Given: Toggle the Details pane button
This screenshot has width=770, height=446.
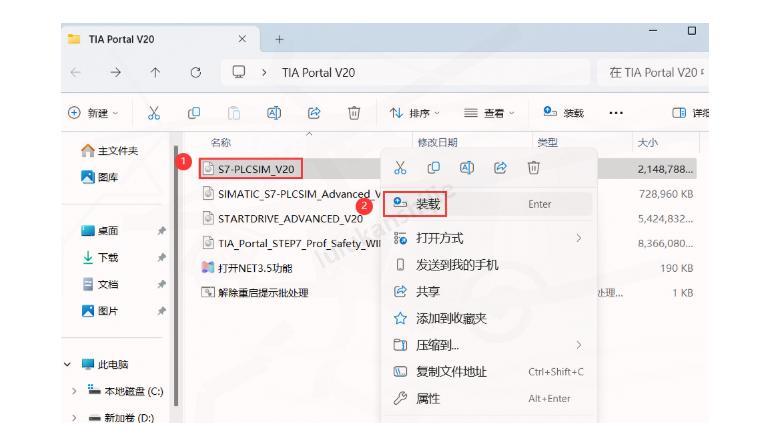Looking at the screenshot, I should coord(690,113).
